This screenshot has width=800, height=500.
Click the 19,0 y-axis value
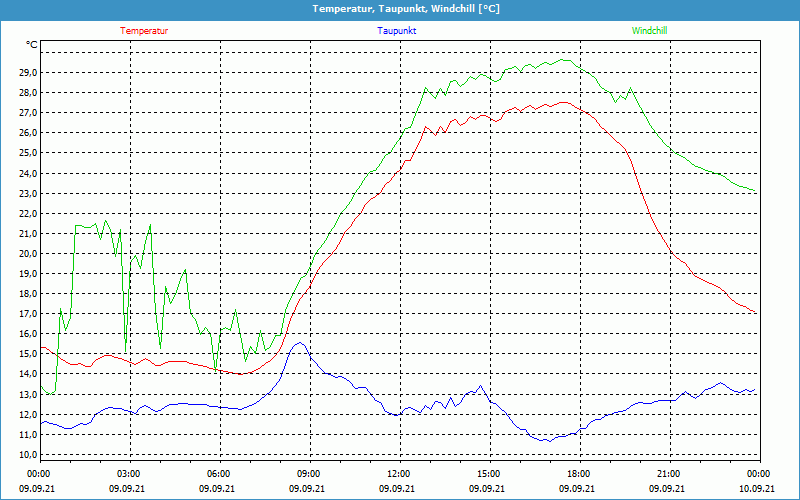[x=29, y=273]
